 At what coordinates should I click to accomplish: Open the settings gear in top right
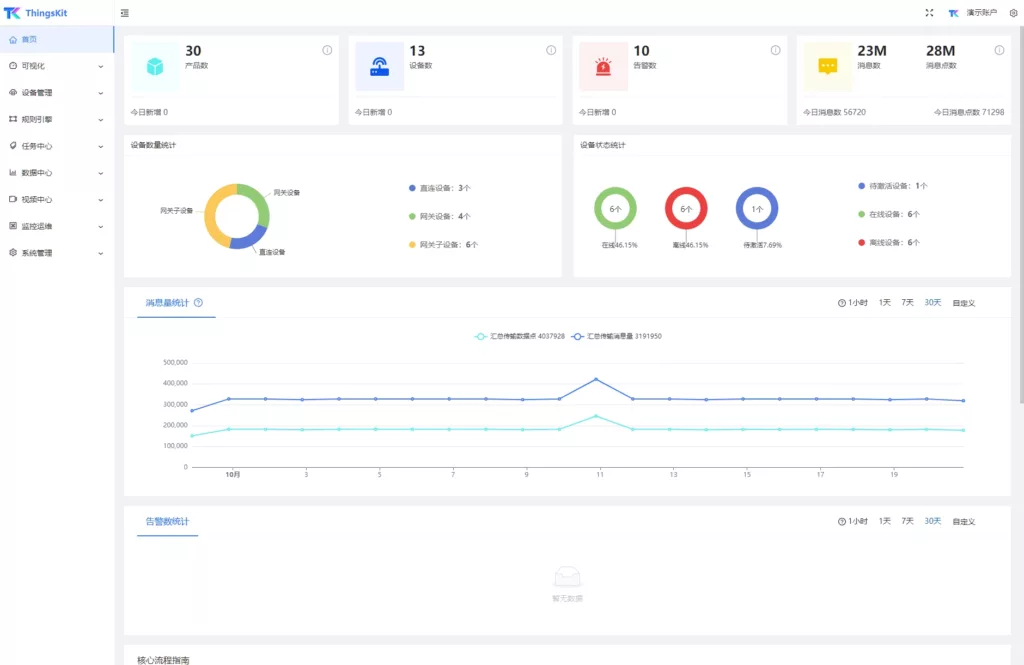point(1013,13)
